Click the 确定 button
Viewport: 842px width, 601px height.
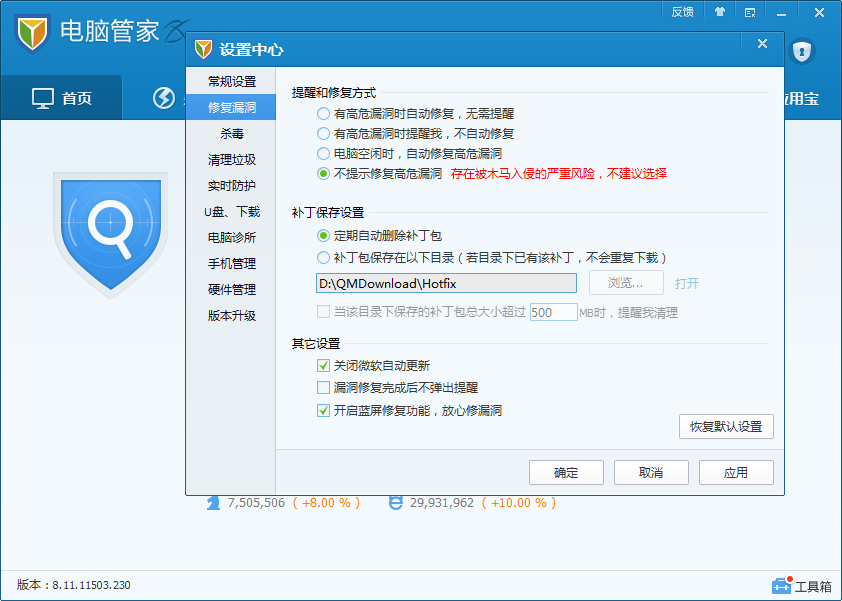pyautogui.click(x=566, y=473)
